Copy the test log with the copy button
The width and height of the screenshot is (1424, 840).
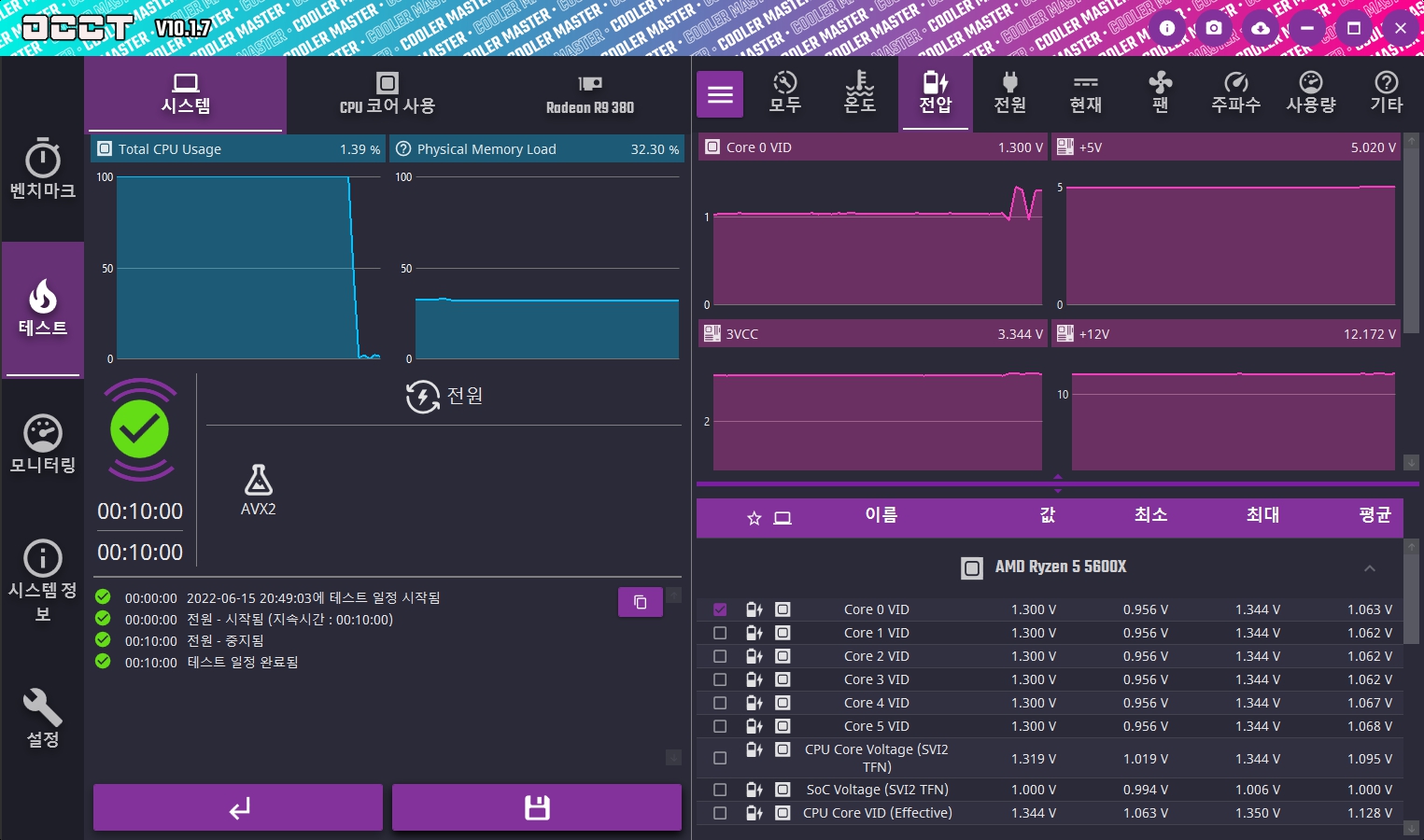coord(641,602)
